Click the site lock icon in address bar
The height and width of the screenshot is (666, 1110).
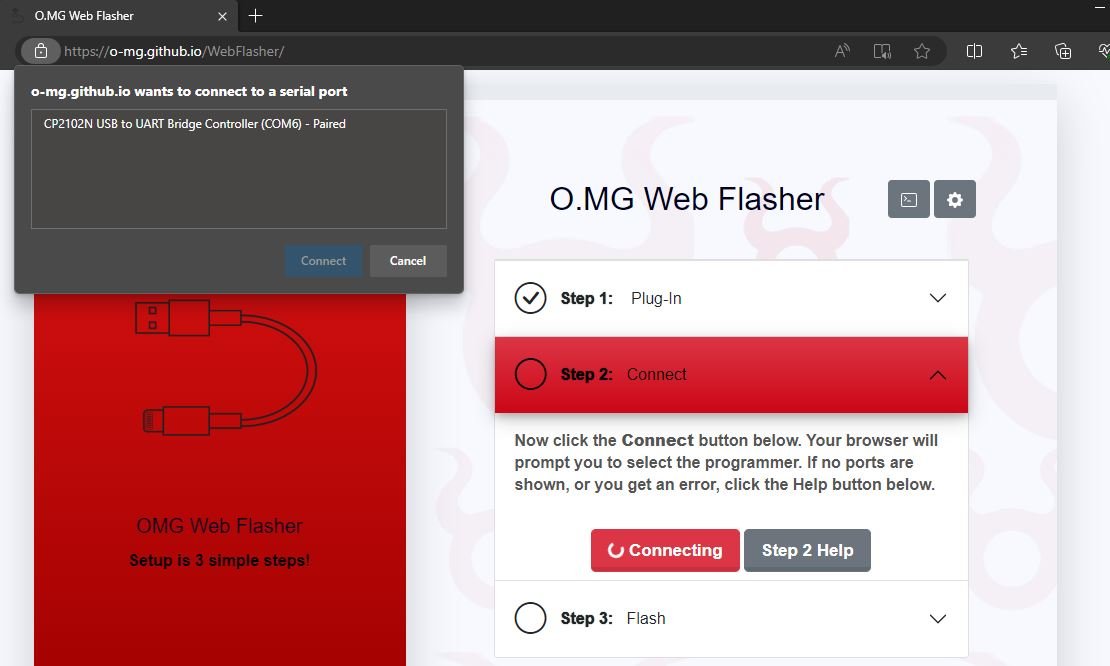point(41,51)
